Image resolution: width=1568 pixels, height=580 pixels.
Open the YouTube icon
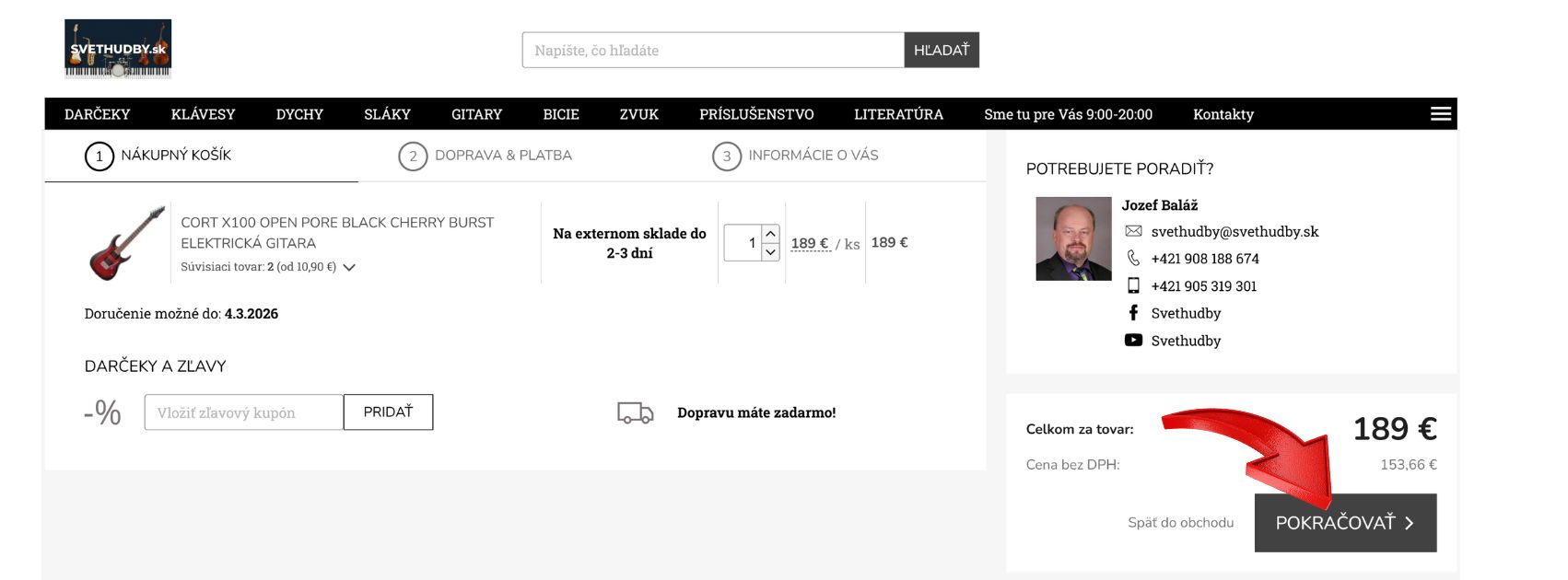[1133, 340]
